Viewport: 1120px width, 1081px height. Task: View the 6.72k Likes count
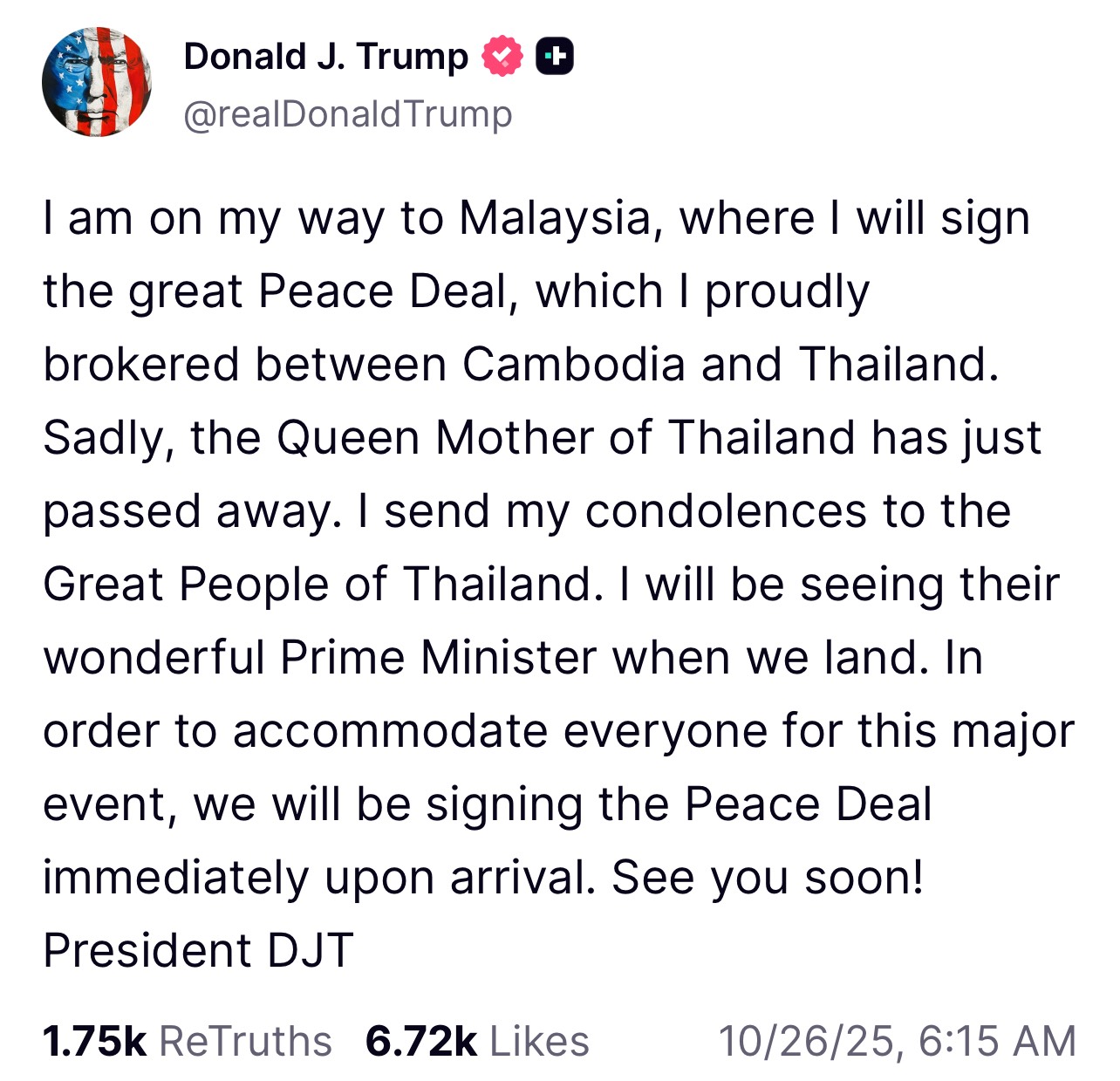click(x=420, y=1041)
